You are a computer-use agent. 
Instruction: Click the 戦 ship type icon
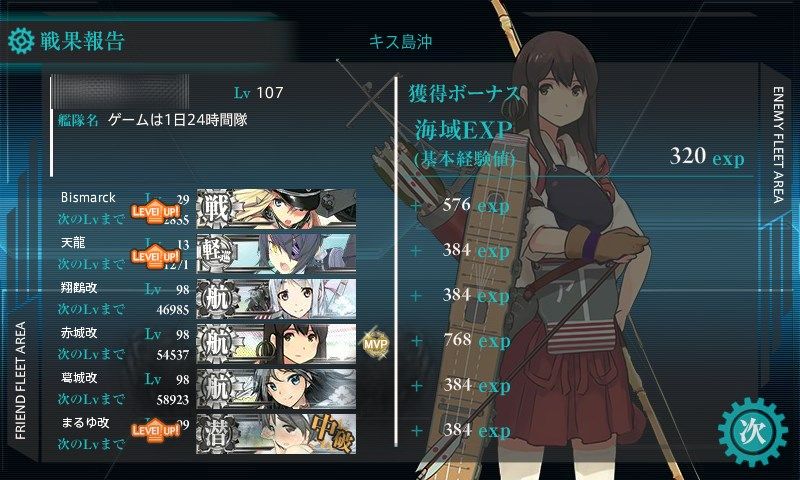(217, 209)
